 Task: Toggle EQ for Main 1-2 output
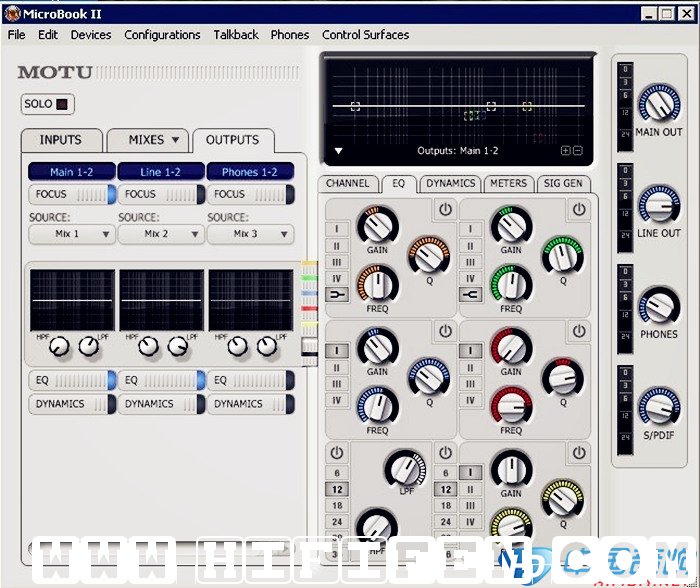(72, 380)
